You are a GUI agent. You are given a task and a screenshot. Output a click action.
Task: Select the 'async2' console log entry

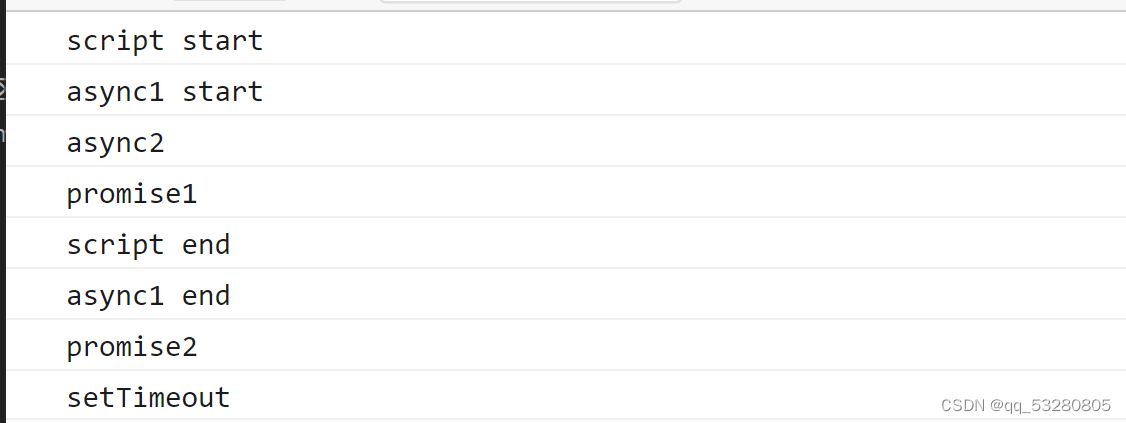pyautogui.click(x=566, y=141)
